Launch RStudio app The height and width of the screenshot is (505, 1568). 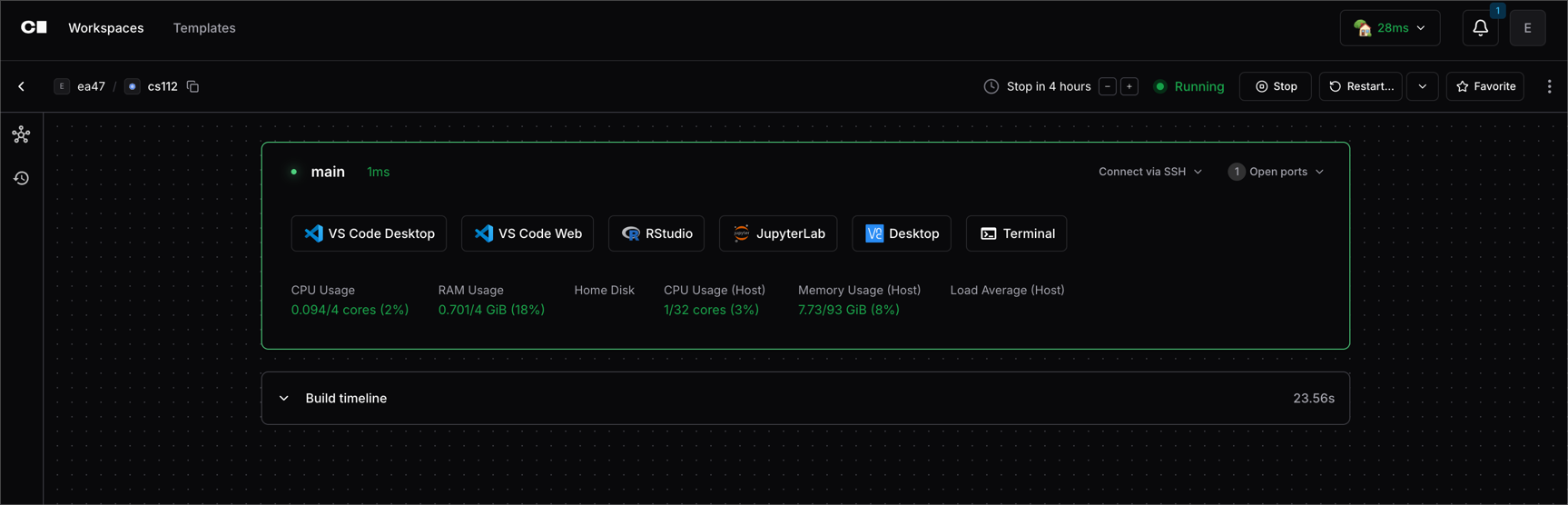click(656, 233)
